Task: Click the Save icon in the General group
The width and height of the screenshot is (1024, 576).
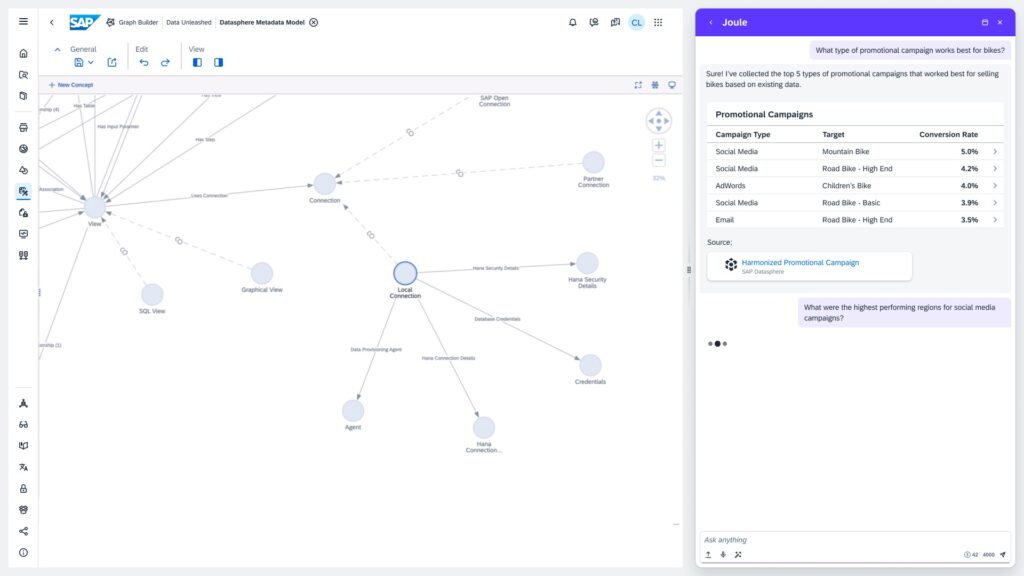Action: pos(79,62)
